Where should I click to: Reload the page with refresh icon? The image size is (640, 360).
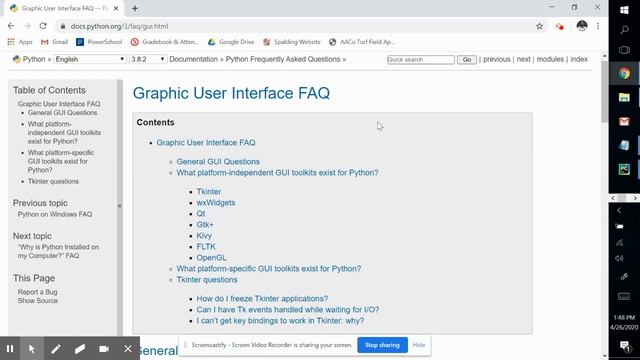pos(43,26)
